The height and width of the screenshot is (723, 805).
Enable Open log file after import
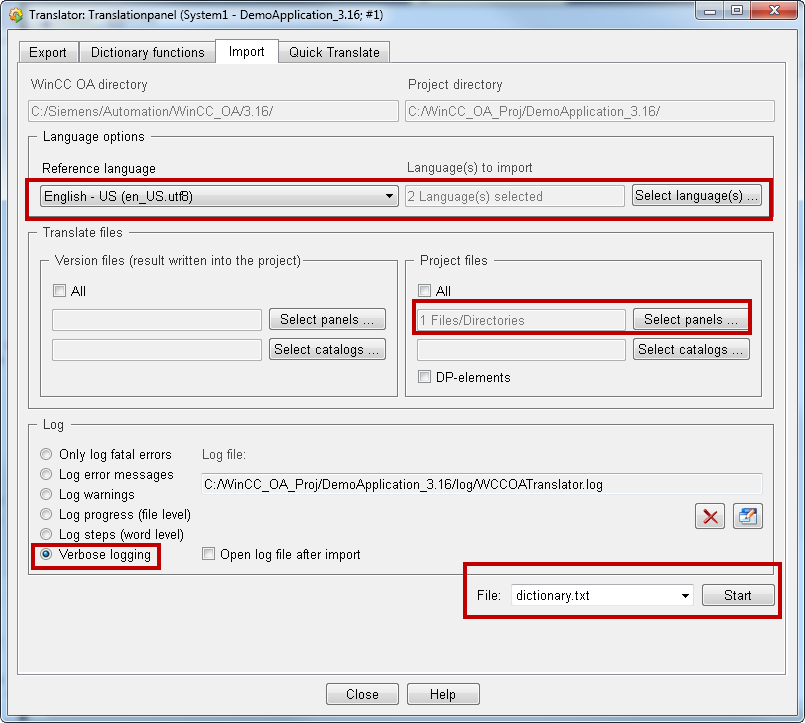(x=209, y=555)
